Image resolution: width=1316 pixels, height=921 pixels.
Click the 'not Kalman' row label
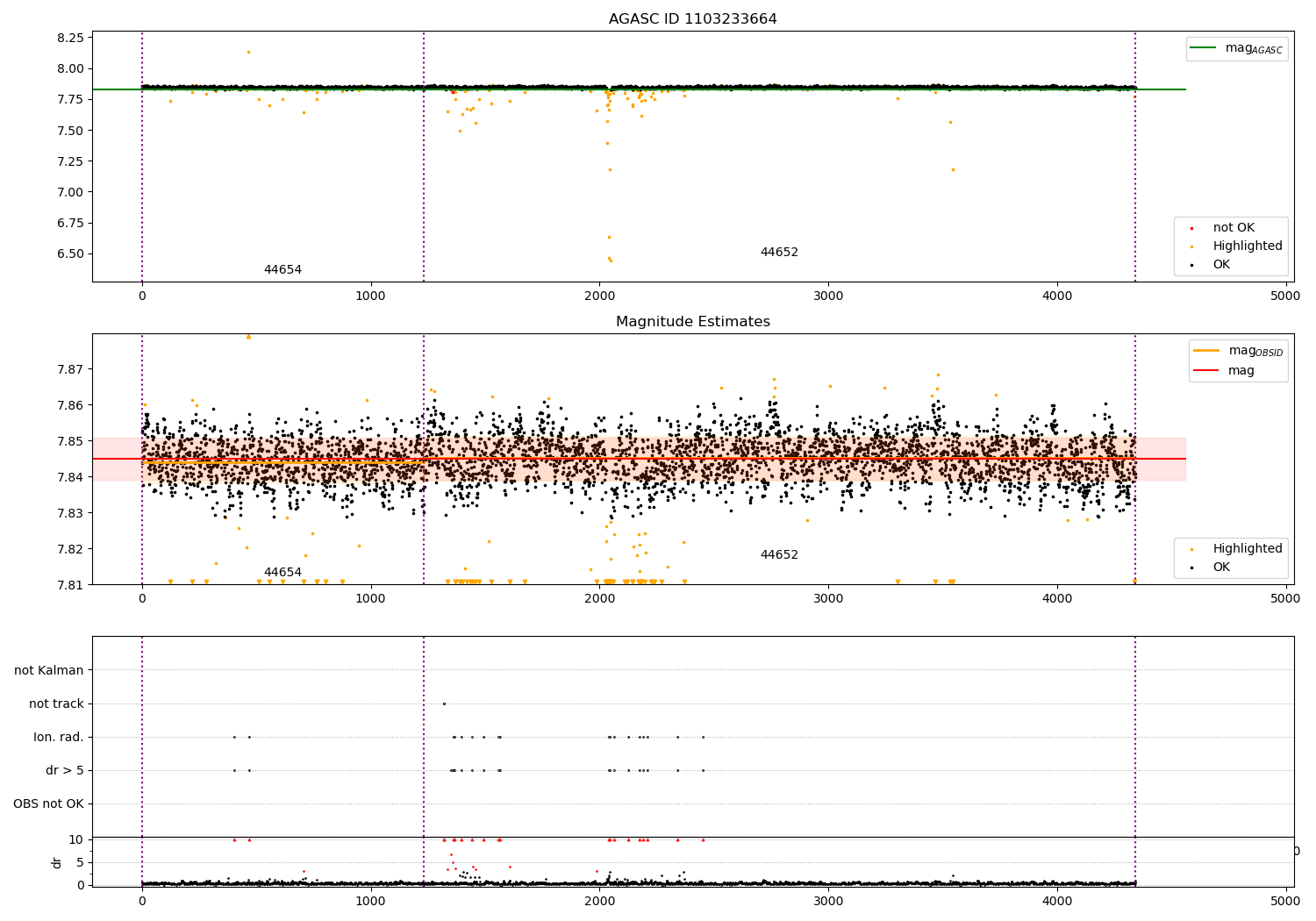click(x=49, y=670)
